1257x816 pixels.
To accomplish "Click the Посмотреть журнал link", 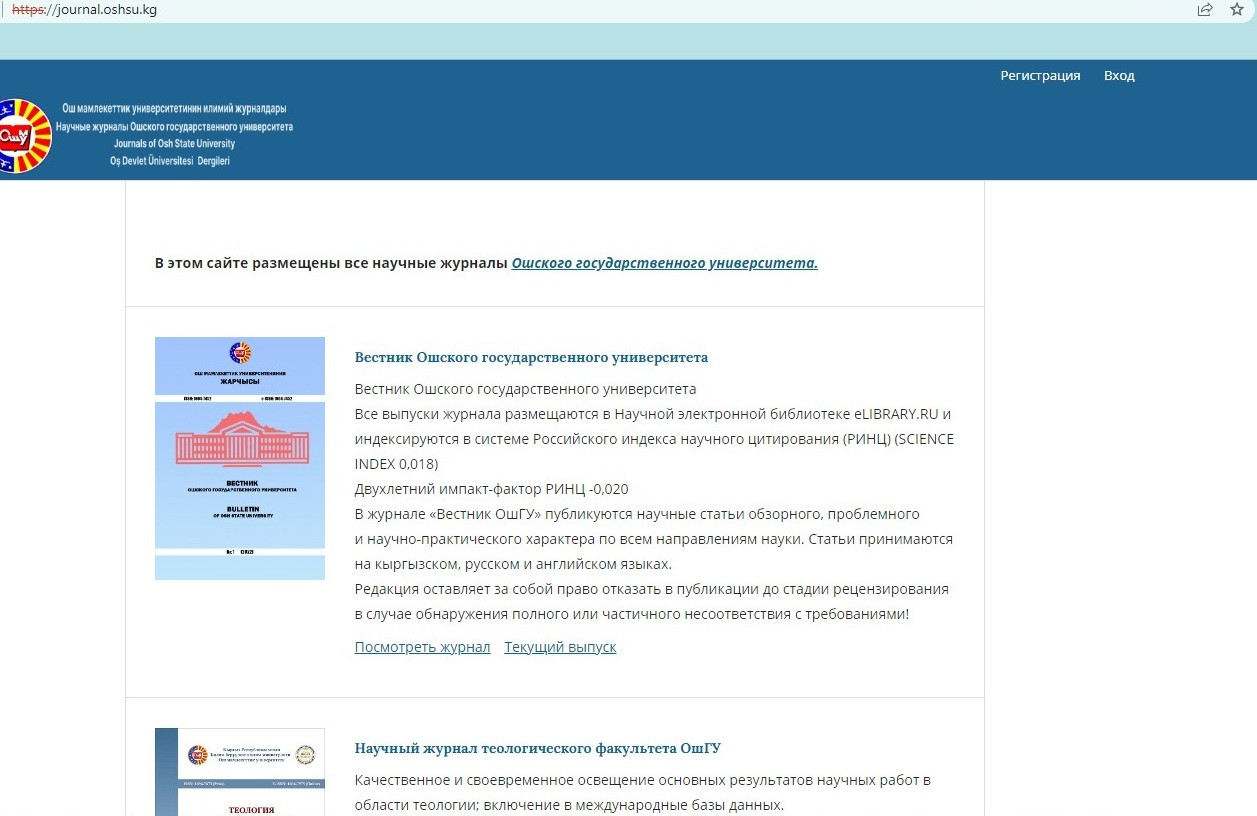I will [422, 647].
